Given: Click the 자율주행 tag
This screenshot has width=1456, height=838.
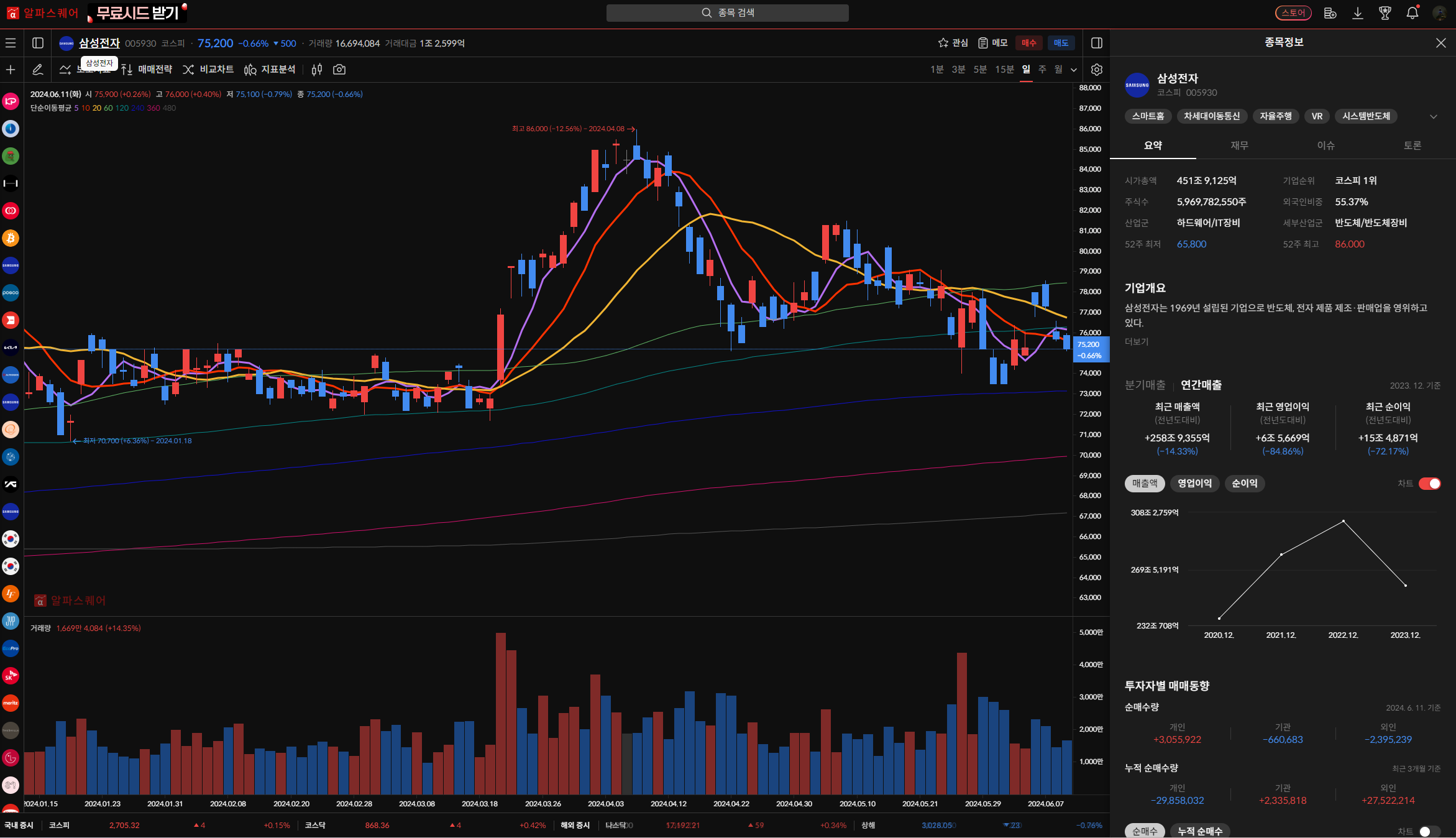Looking at the screenshot, I should coord(1276,117).
